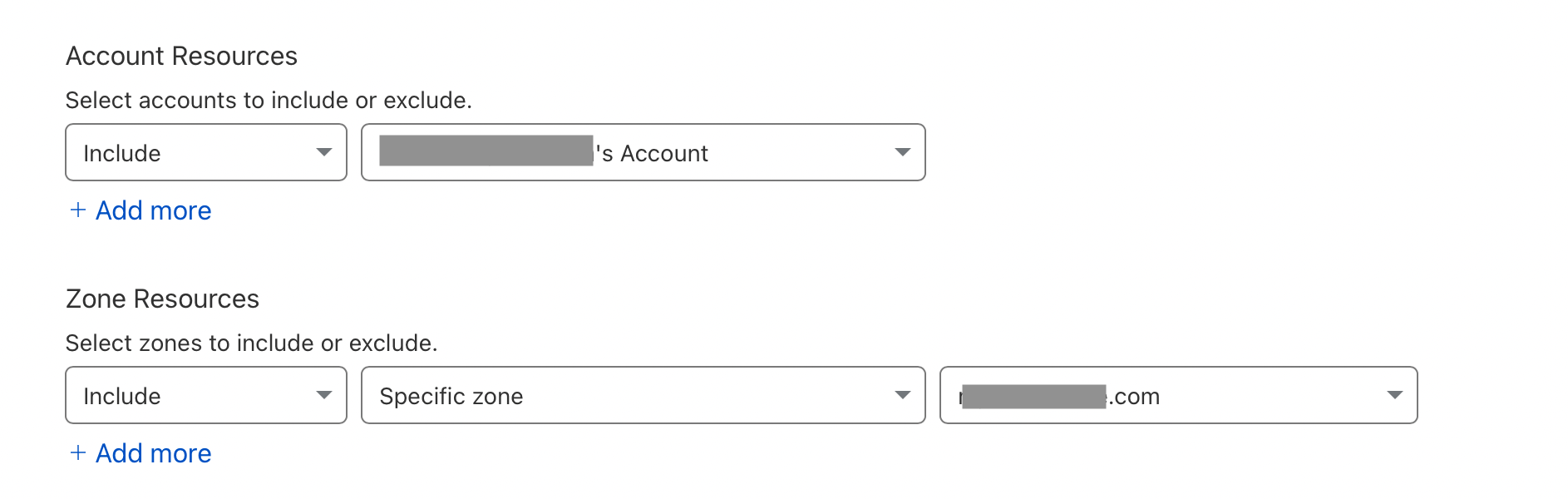Click the Account Resources section heading
Screen dimensions: 1568x499
tap(183, 55)
